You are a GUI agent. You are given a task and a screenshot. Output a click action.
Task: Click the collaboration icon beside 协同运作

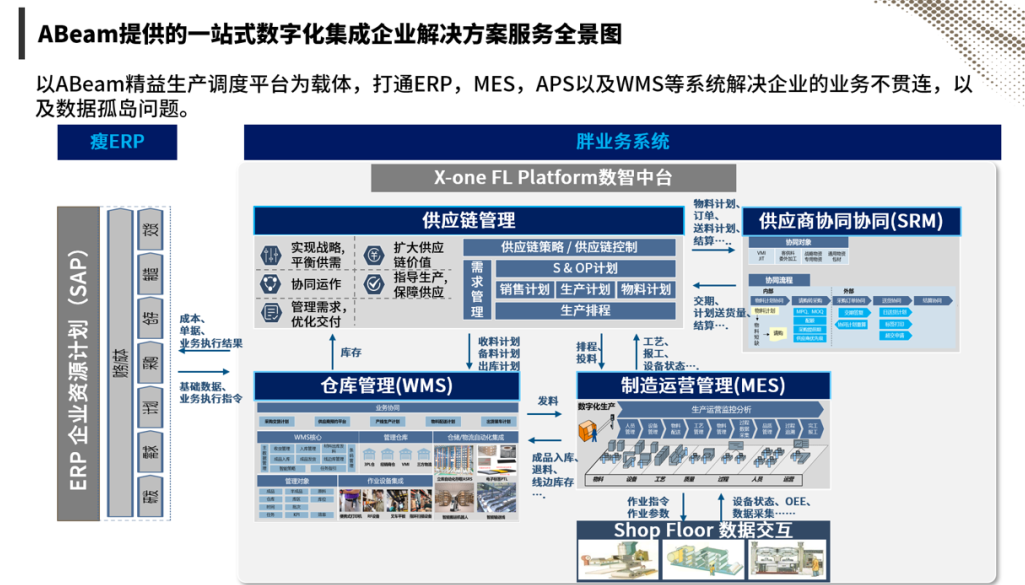click(270, 284)
